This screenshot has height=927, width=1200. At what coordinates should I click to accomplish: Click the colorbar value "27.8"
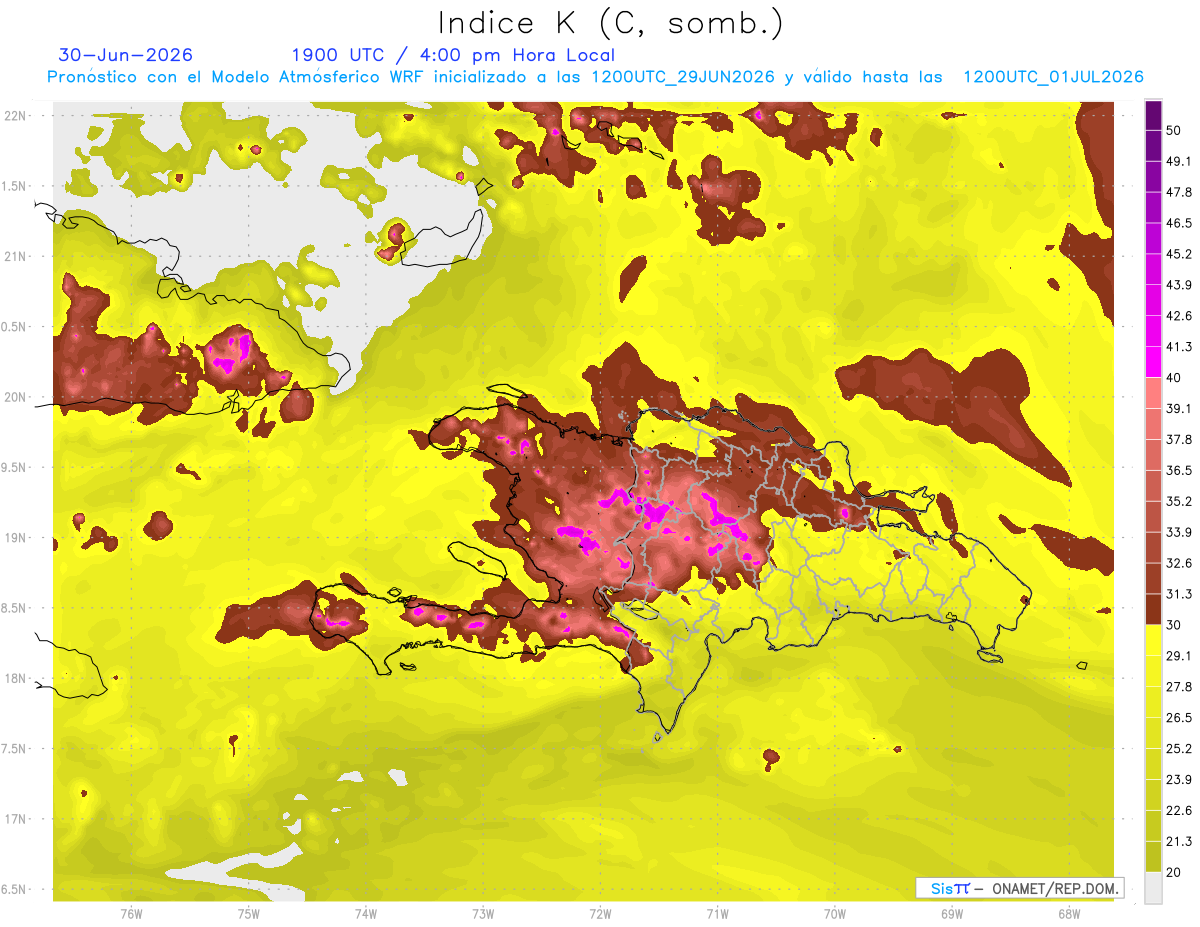coord(1179,686)
